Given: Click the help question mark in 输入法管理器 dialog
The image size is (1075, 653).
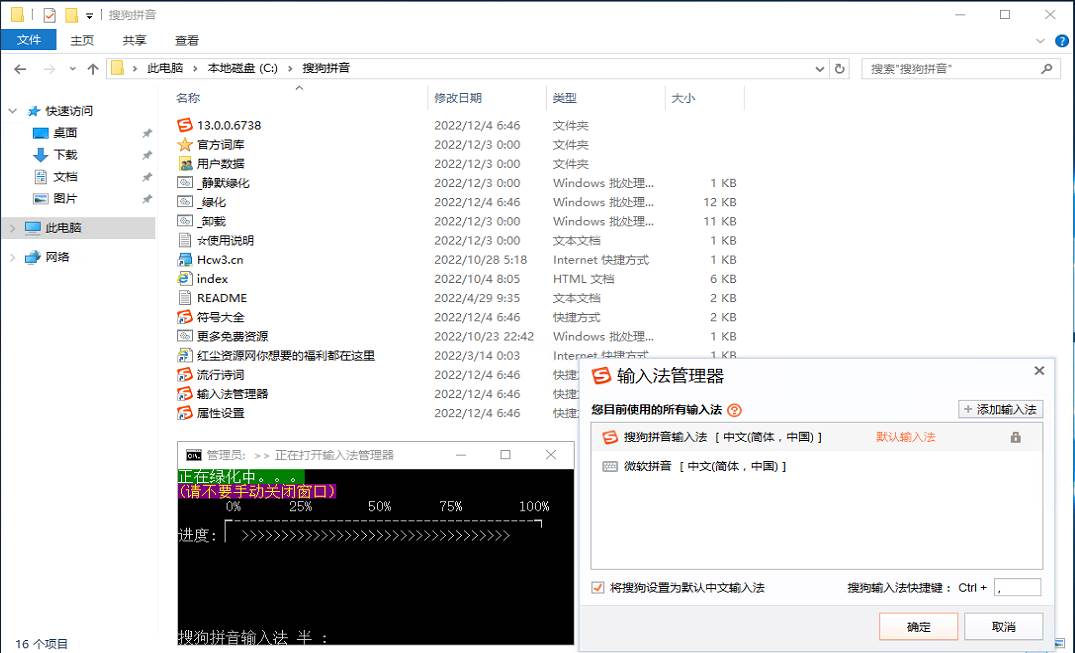Looking at the screenshot, I should coord(734,410).
